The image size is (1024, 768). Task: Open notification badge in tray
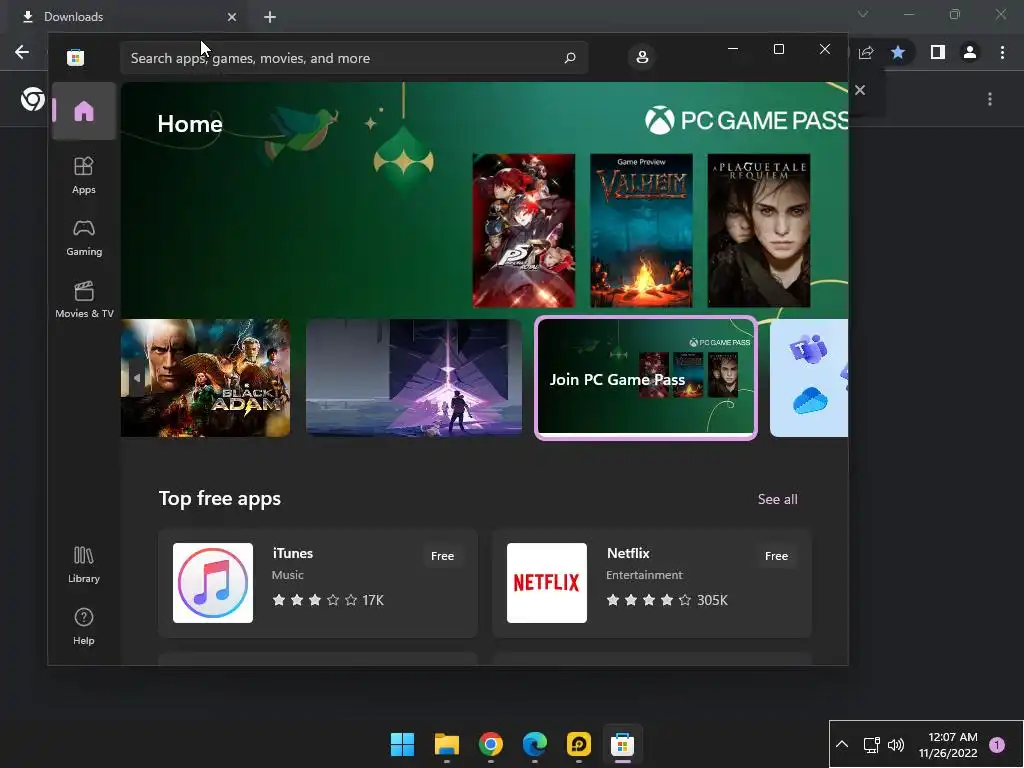tap(997, 744)
